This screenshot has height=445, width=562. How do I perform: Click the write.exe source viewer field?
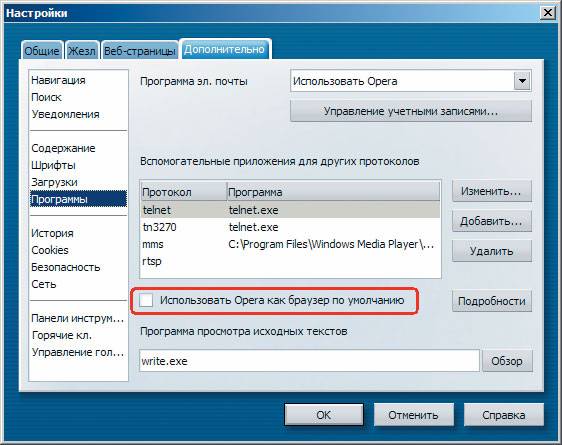309,361
